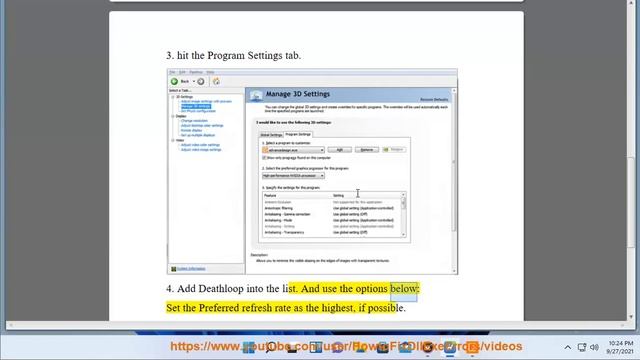This screenshot has width=640, height=360.
Task: Select 'Set PhysX configuration' tree item
Action: point(198,111)
